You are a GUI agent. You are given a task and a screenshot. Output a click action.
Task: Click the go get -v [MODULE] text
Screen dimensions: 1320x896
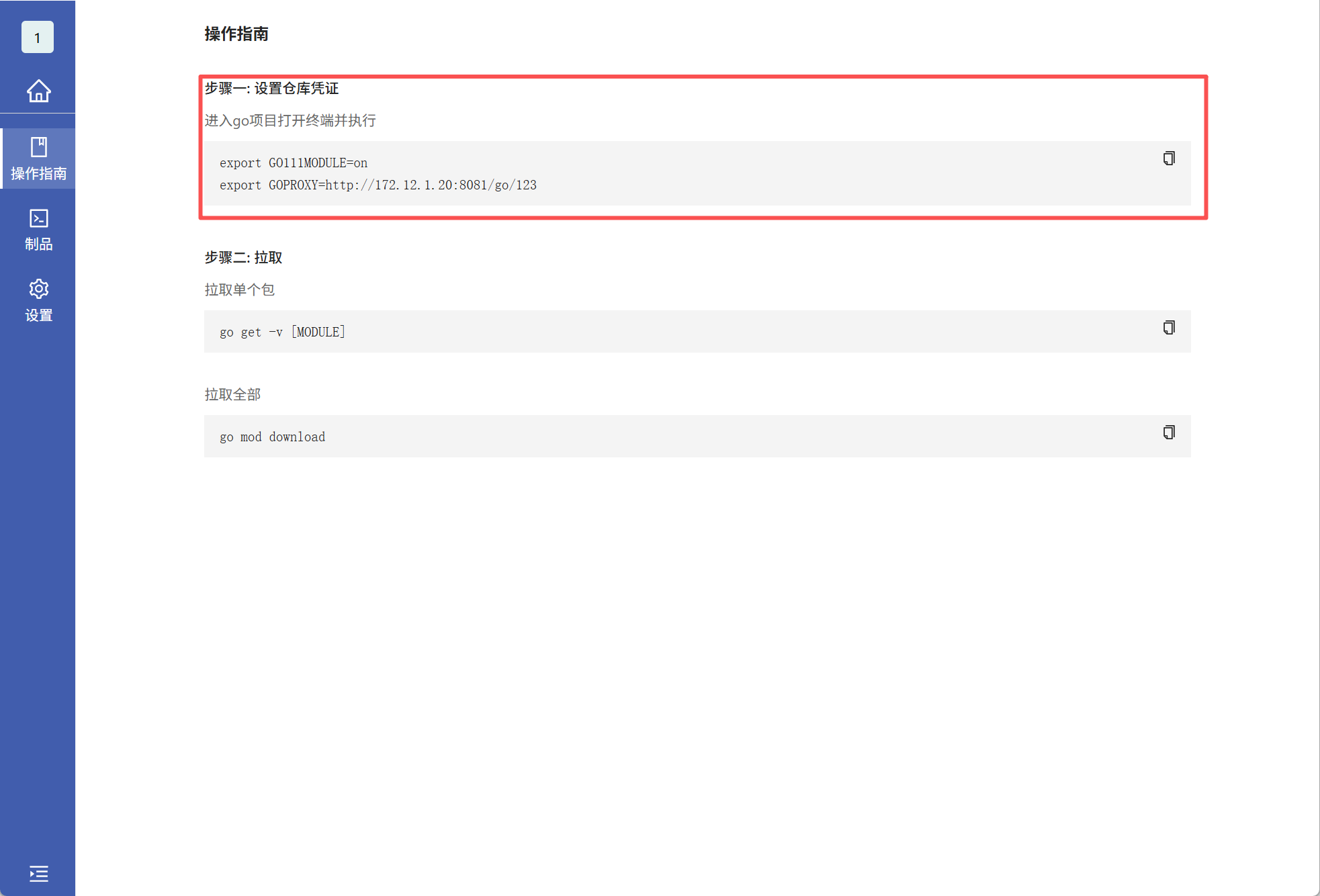[x=282, y=332]
